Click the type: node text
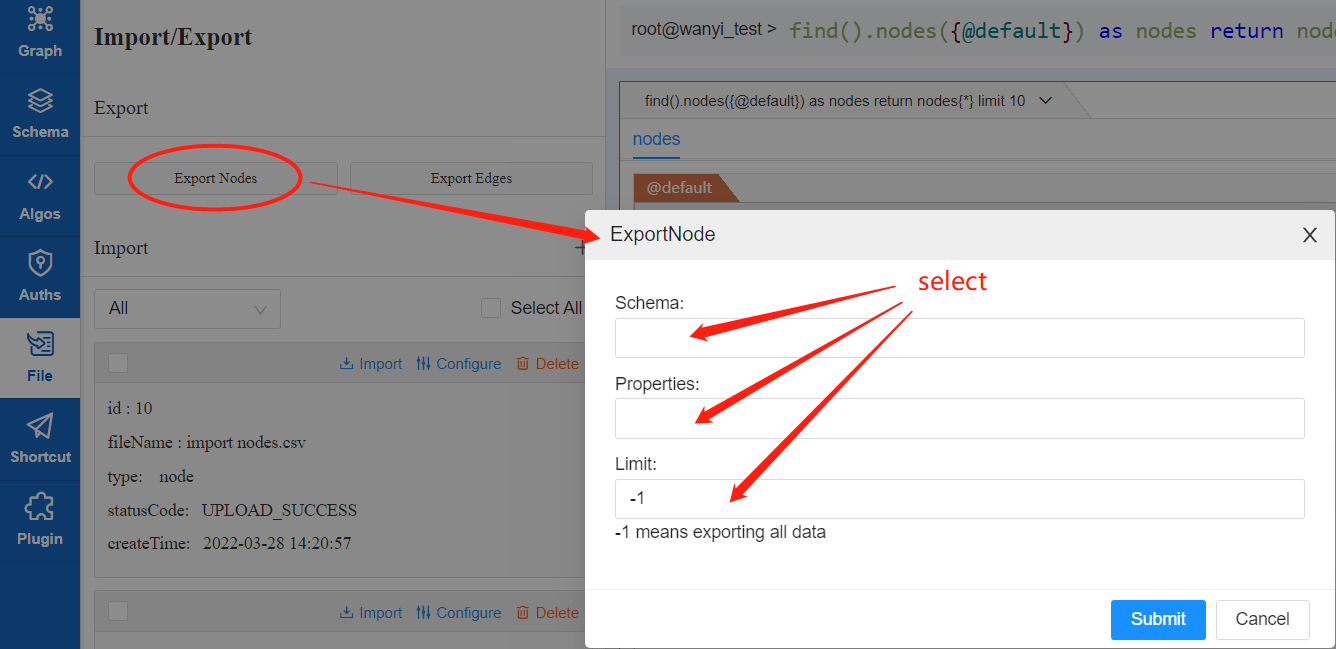The height and width of the screenshot is (649, 1336). point(151,476)
